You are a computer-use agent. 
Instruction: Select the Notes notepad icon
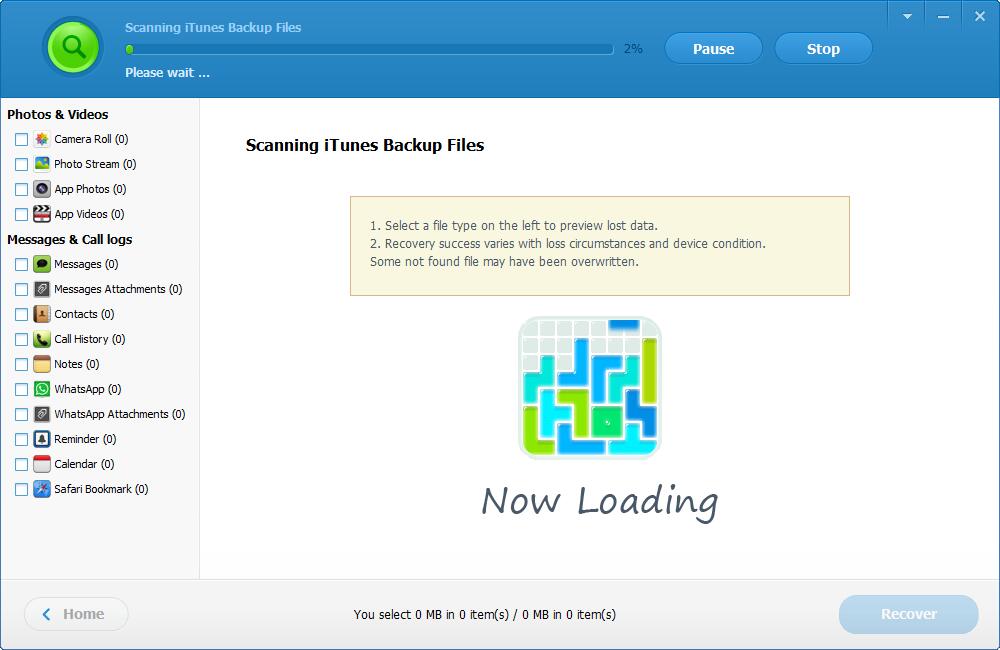(42, 364)
